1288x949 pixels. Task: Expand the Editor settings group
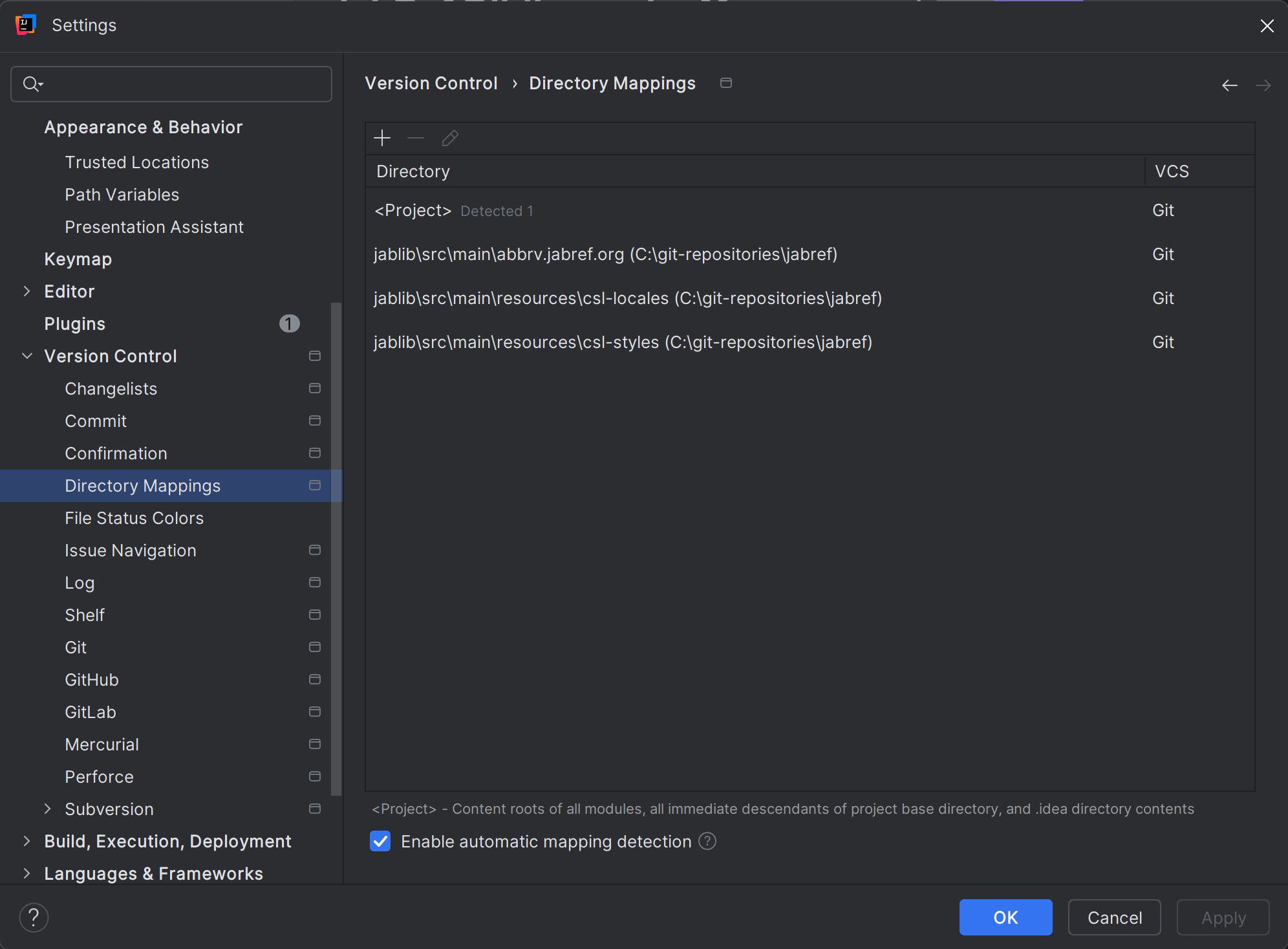coord(27,291)
